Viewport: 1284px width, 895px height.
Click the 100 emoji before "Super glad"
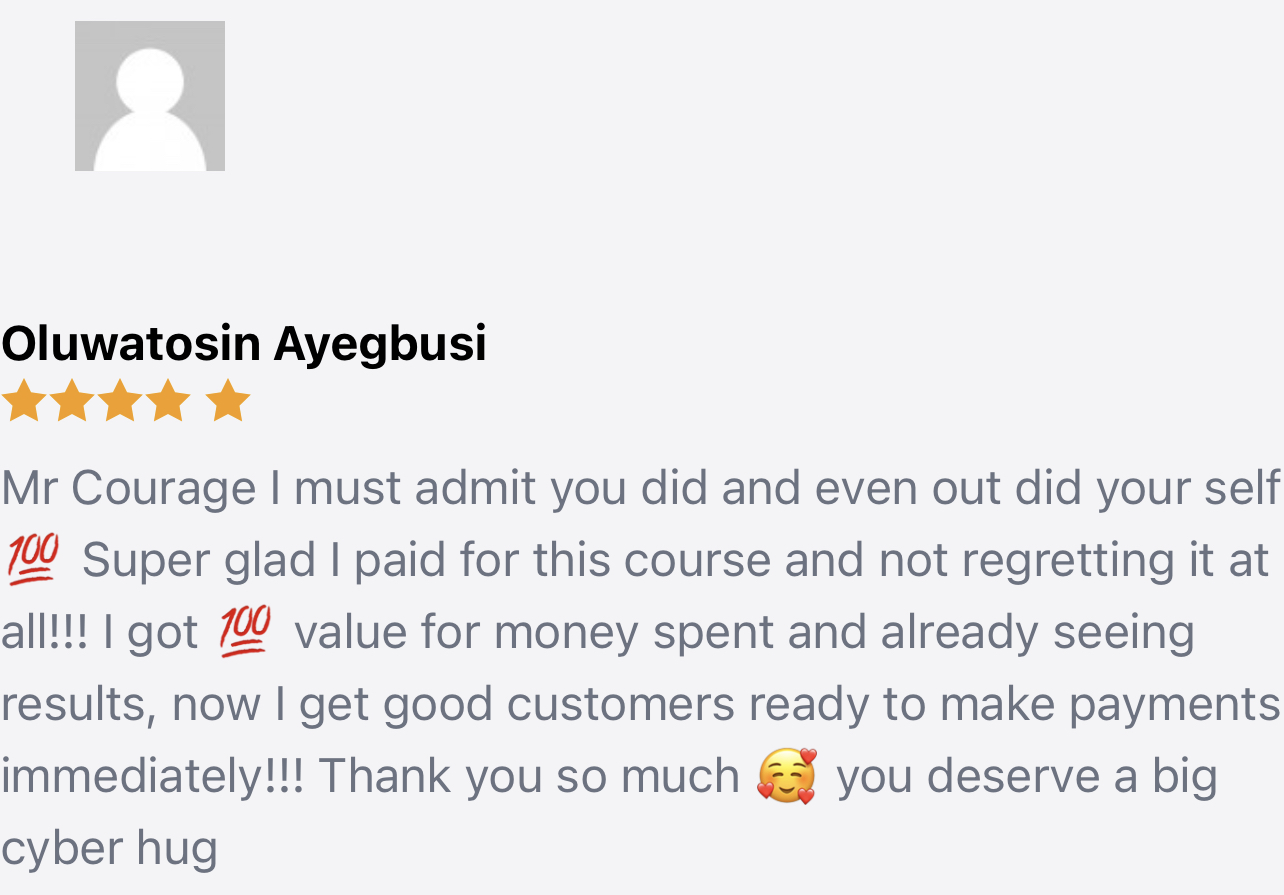32,560
